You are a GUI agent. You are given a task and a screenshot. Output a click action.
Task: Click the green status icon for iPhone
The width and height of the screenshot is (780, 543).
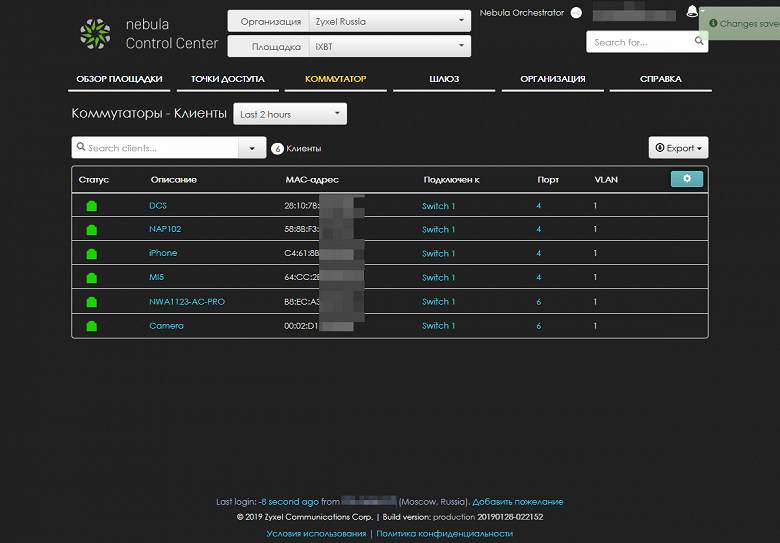92,254
